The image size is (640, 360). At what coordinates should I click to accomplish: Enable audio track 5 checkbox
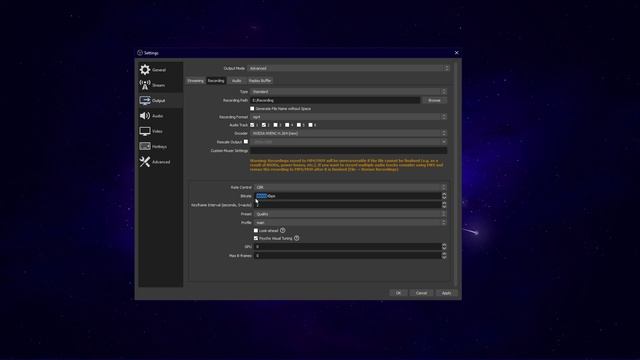pyautogui.click(x=299, y=125)
